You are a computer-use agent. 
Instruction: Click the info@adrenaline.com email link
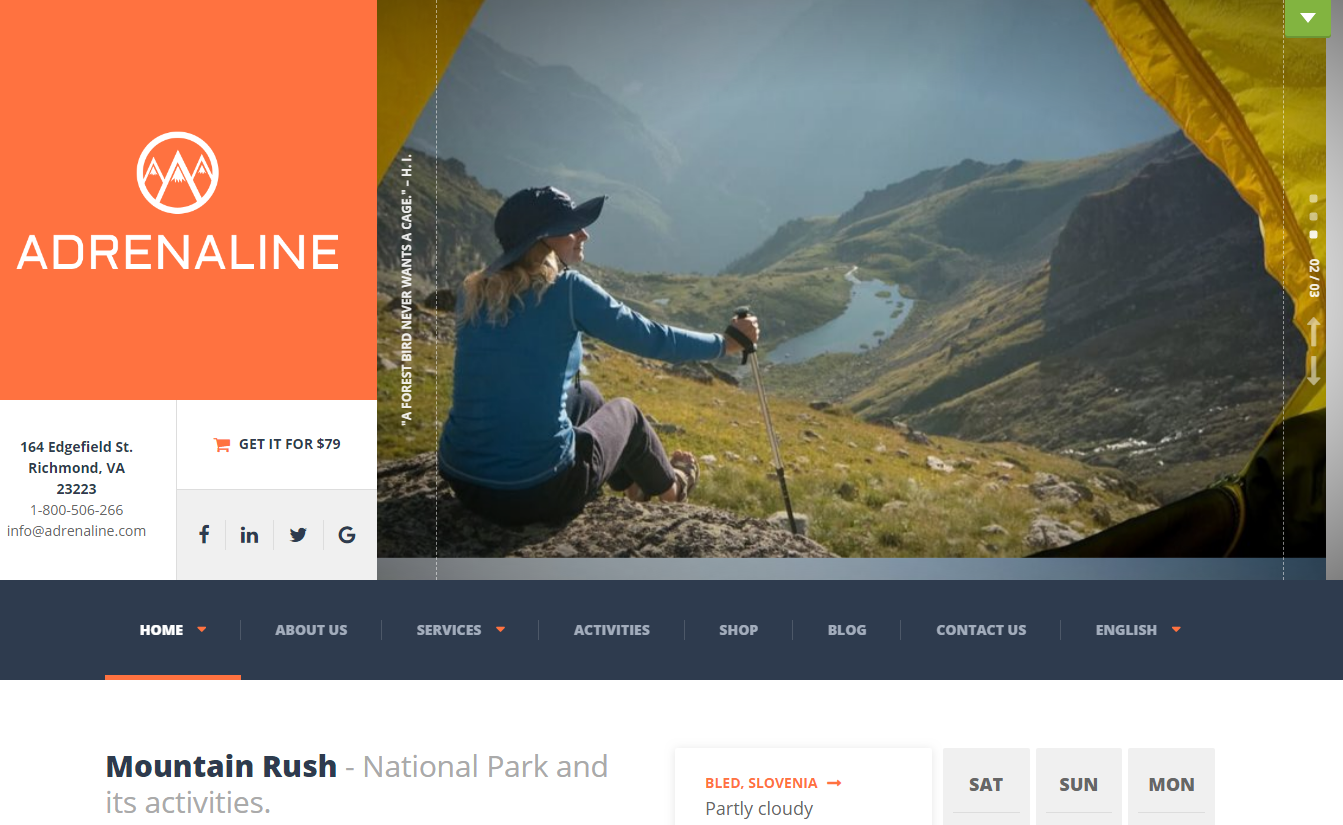click(x=77, y=531)
